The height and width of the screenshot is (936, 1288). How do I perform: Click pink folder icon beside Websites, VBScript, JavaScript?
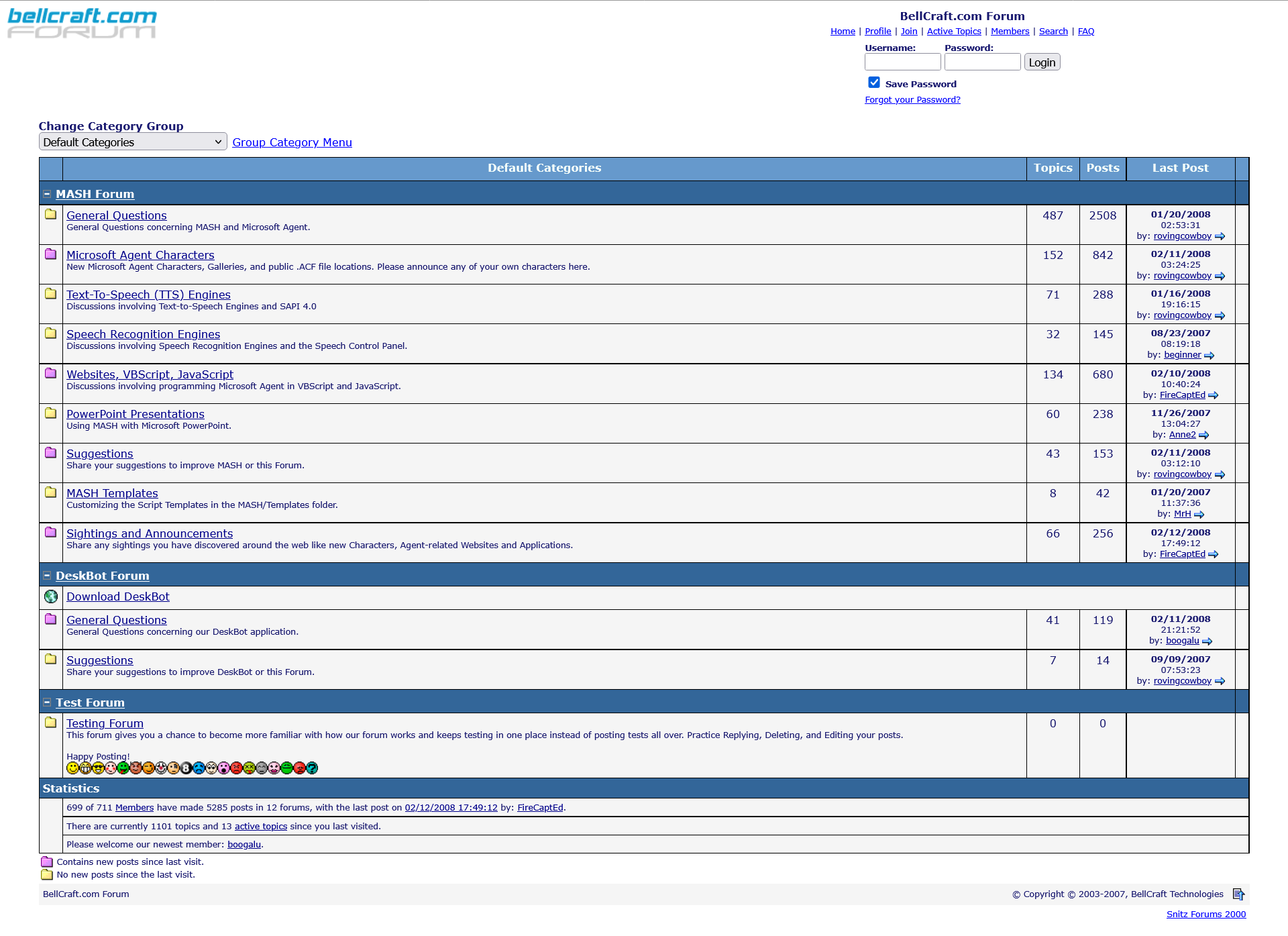pos(50,374)
